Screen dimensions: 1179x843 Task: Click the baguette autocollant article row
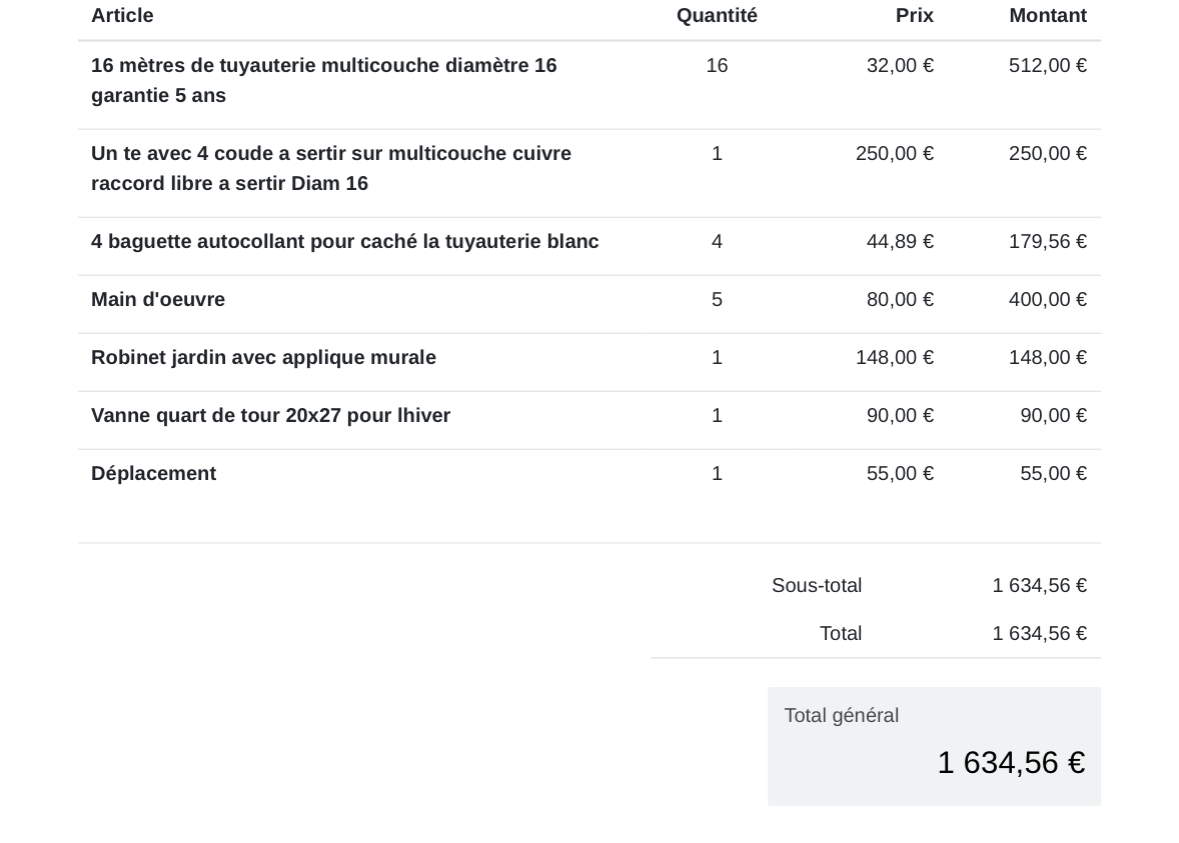[589, 247]
